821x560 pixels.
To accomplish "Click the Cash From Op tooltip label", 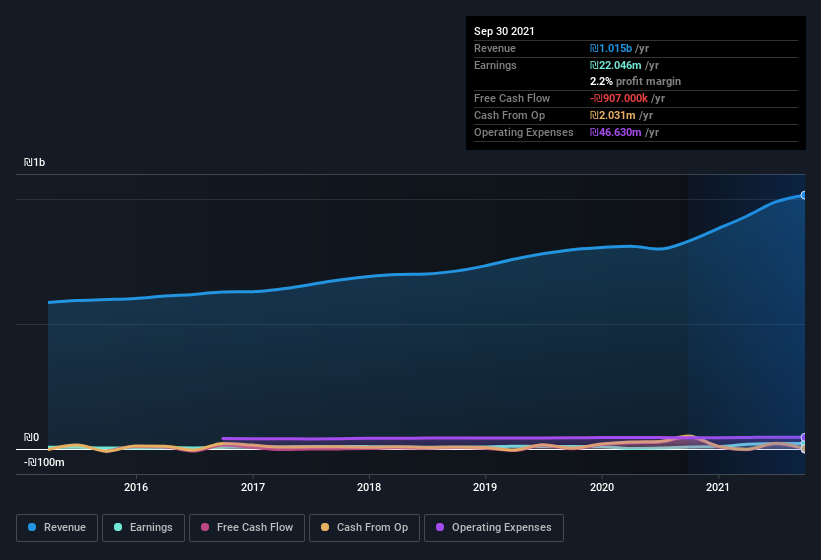I will (x=509, y=116).
